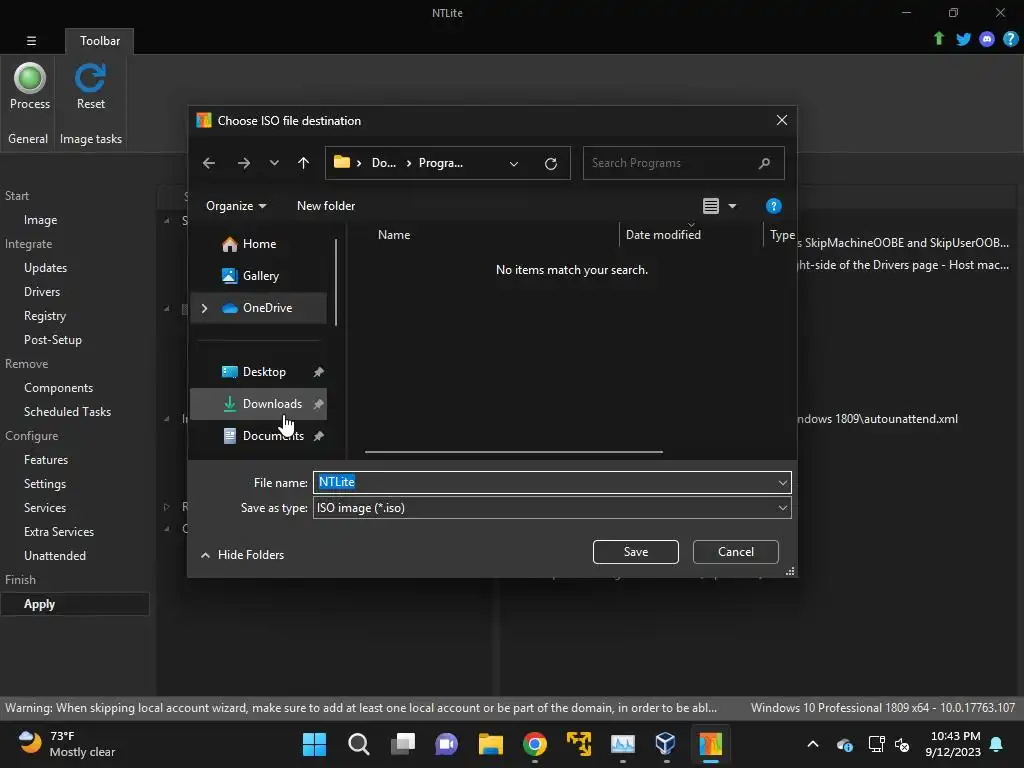Open the Post-Setup page
The height and width of the screenshot is (768, 1024).
click(x=53, y=340)
